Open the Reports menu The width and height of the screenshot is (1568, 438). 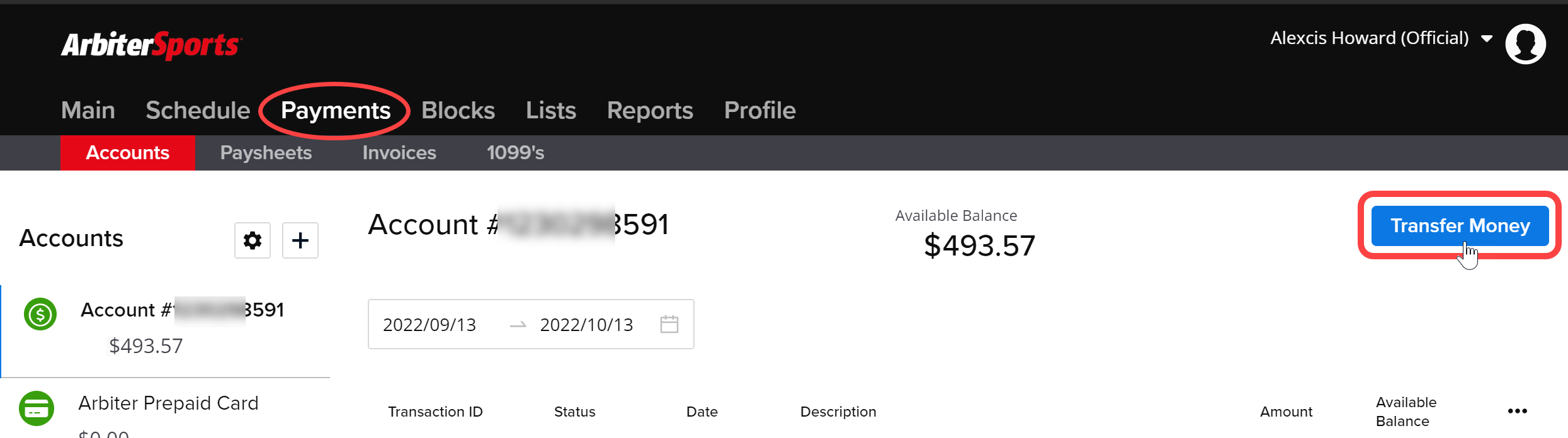click(x=650, y=110)
